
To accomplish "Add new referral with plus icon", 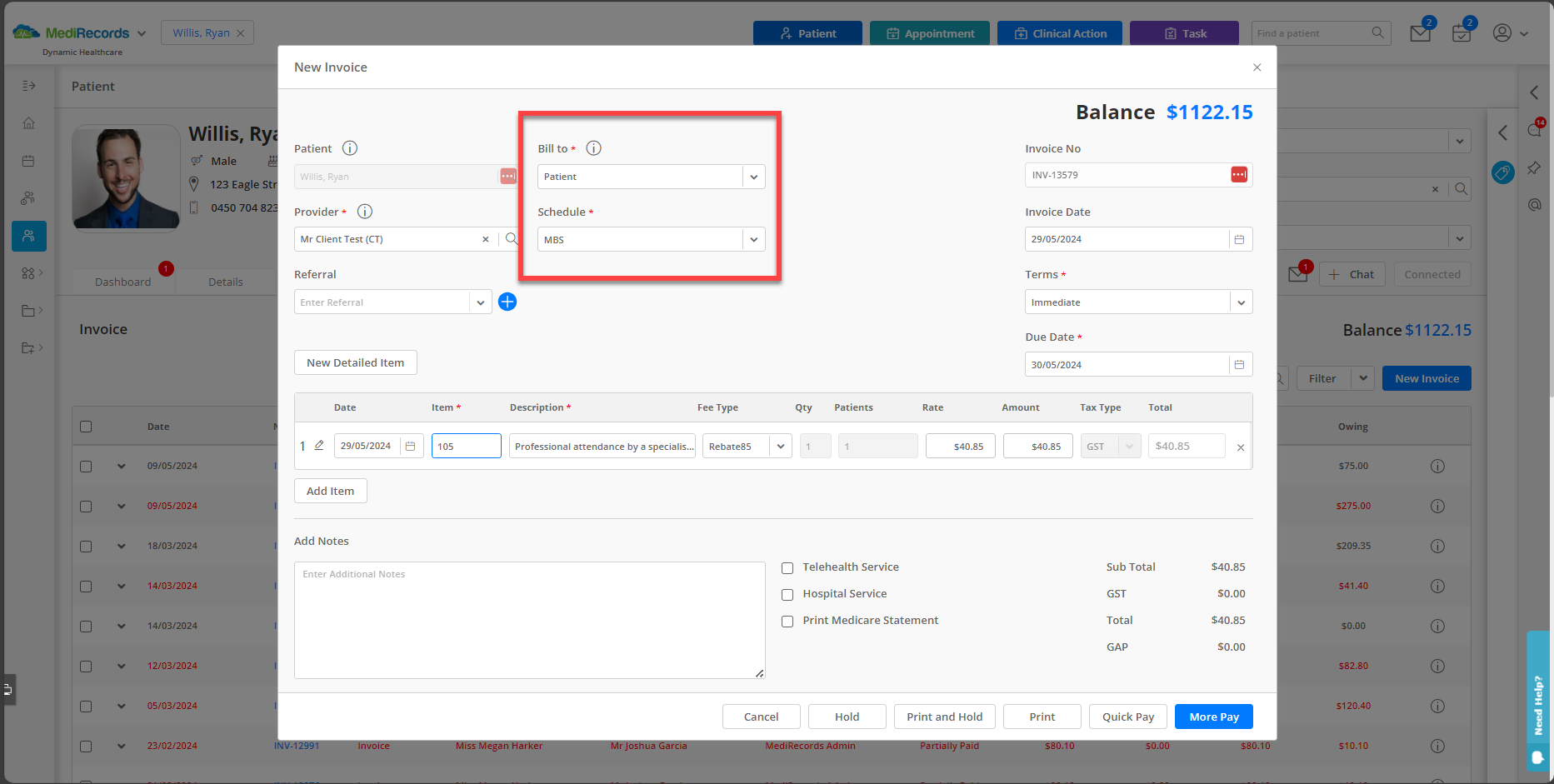I will (507, 302).
